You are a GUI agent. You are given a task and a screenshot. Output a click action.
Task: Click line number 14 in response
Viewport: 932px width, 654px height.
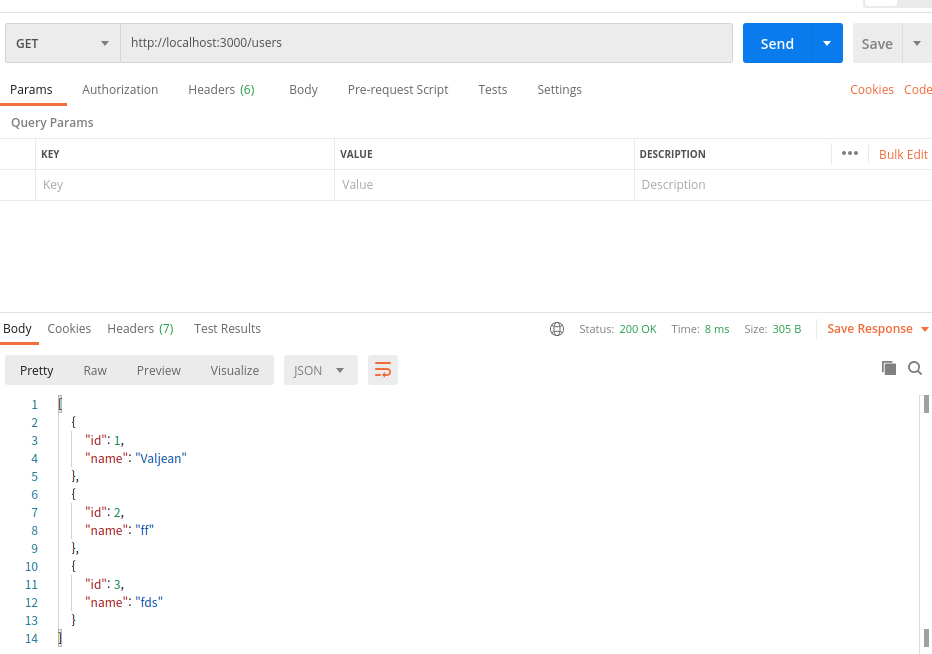[x=32, y=639]
